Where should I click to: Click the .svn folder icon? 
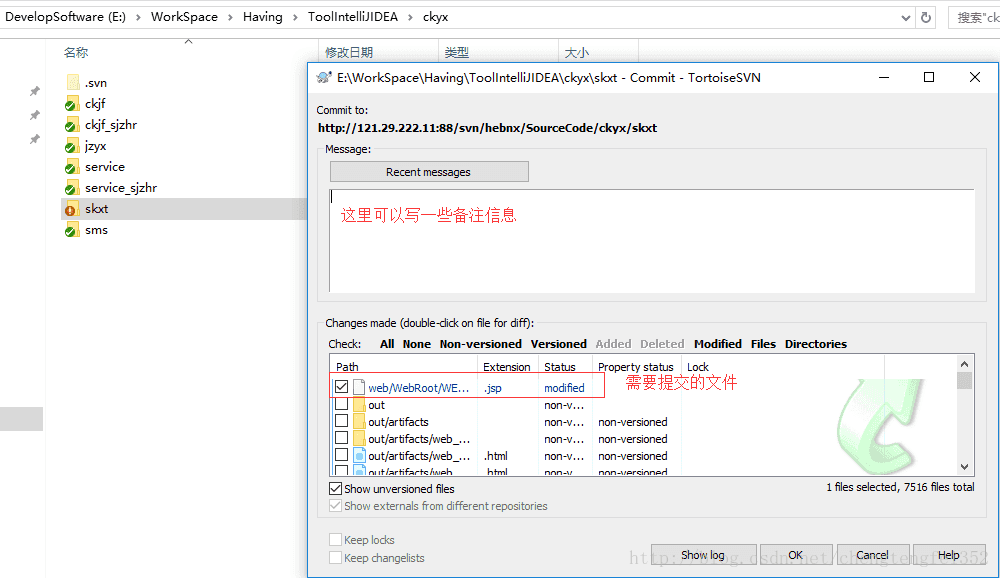[73, 82]
